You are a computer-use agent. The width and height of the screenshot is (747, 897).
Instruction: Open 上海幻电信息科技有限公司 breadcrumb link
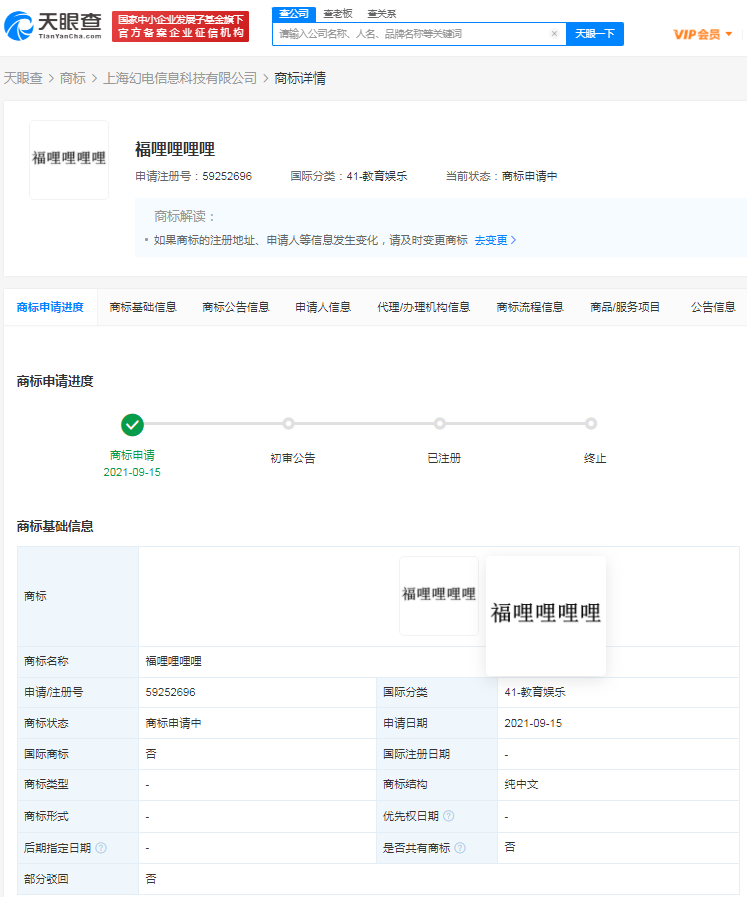(x=180, y=78)
